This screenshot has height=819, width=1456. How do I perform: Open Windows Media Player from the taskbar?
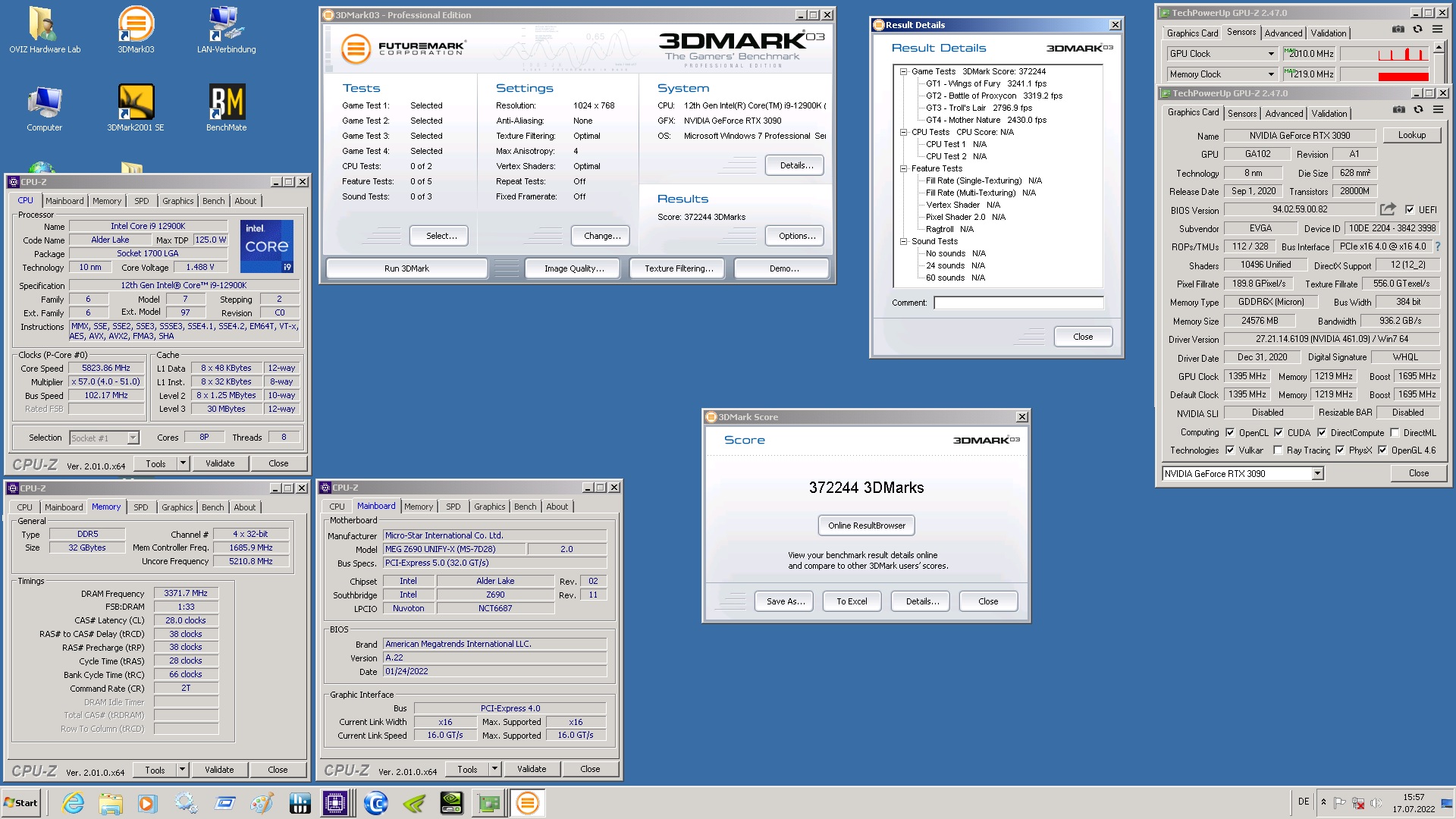147,803
